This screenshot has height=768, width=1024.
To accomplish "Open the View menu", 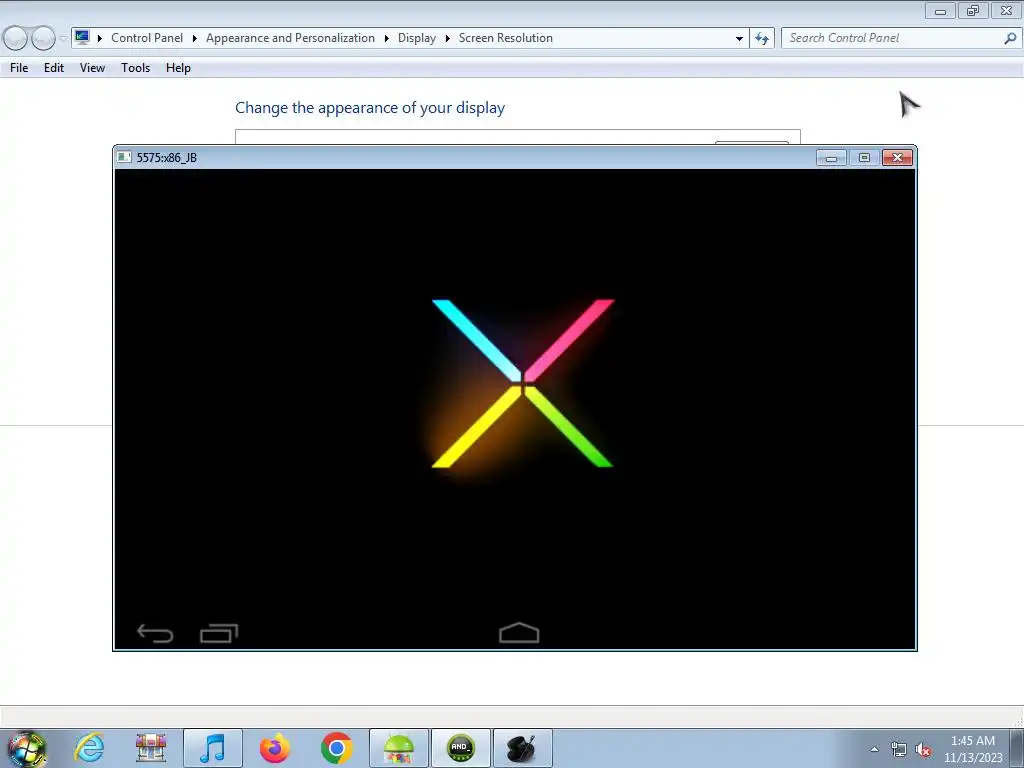I will click(x=92, y=68).
